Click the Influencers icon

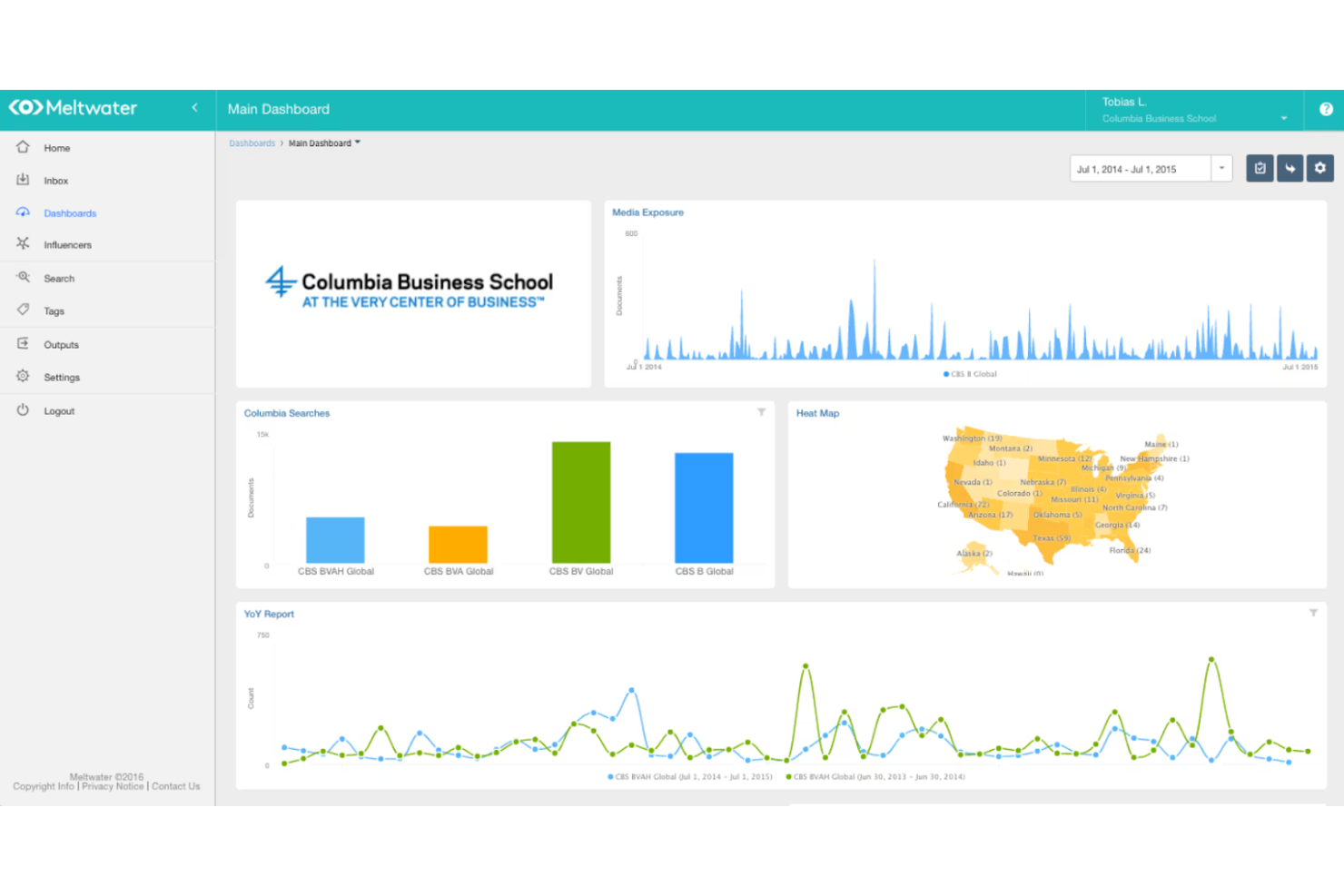click(23, 243)
